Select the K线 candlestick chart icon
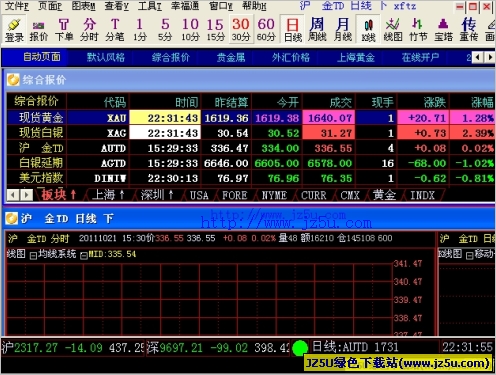 [x=368, y=30]
